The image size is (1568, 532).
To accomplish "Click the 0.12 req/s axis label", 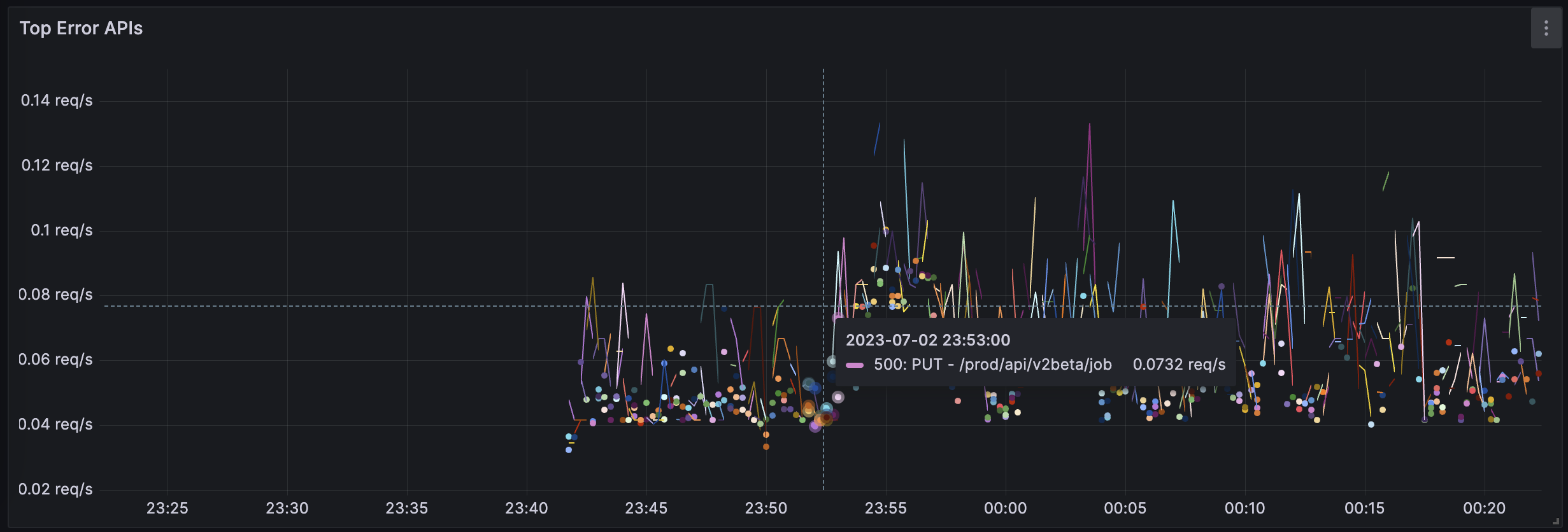I will [x=57, y=165].
